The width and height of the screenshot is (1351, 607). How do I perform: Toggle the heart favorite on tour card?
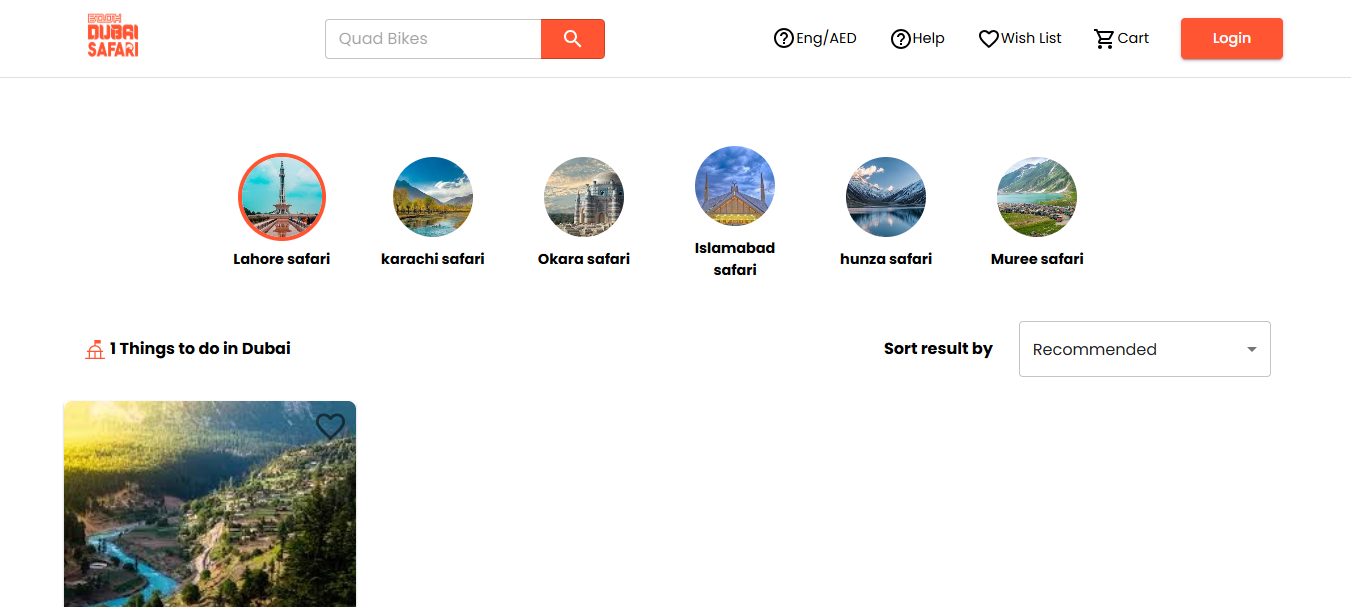(x=330, y=427)
